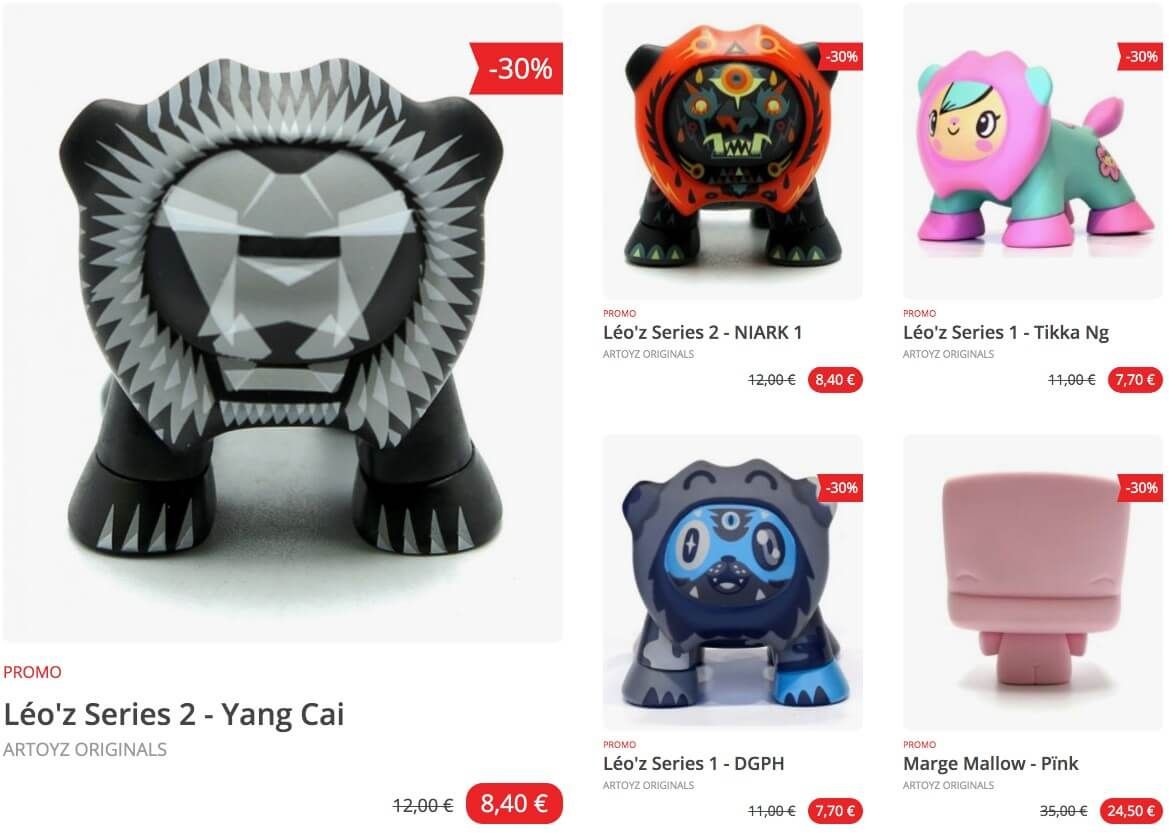
Task: Open the Tikka Ng pink figure thumbnail
Action: (1033, 151)
